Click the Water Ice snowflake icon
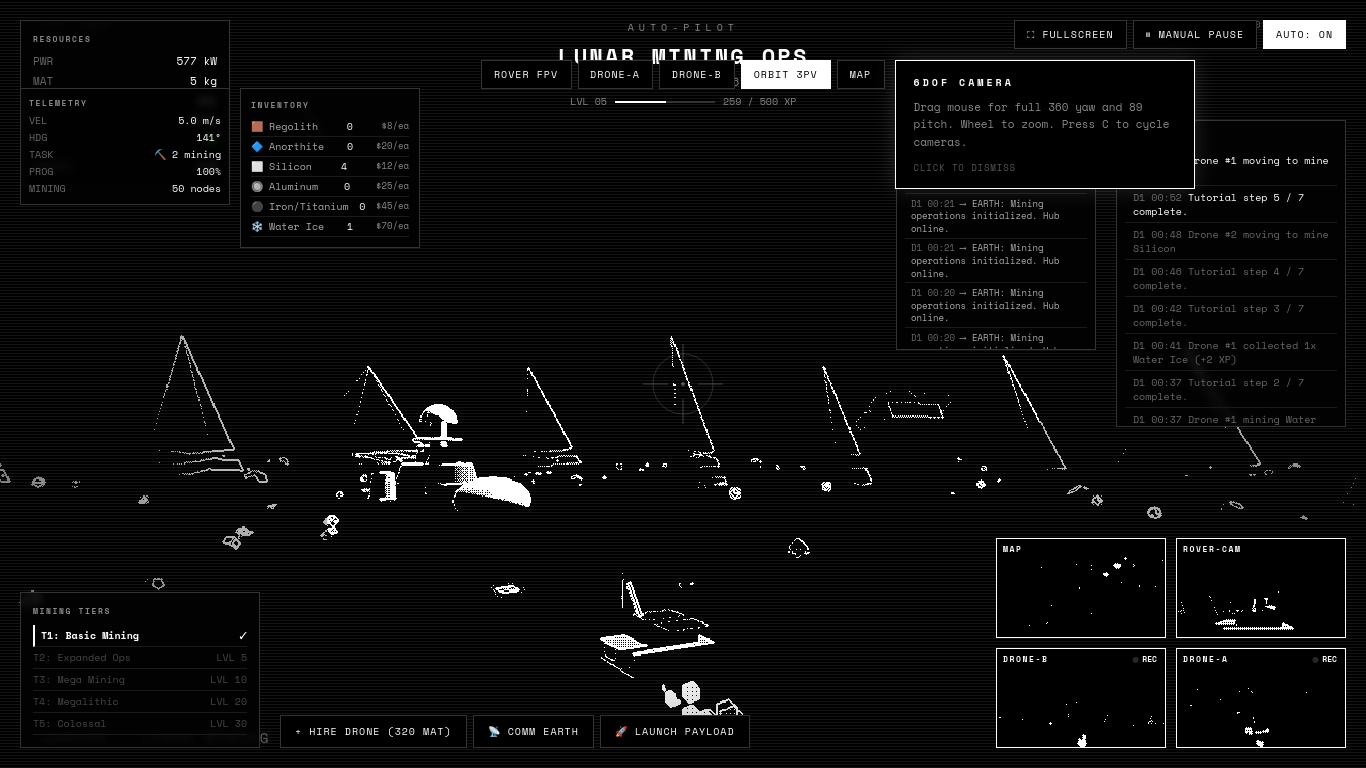 point(257,227)
